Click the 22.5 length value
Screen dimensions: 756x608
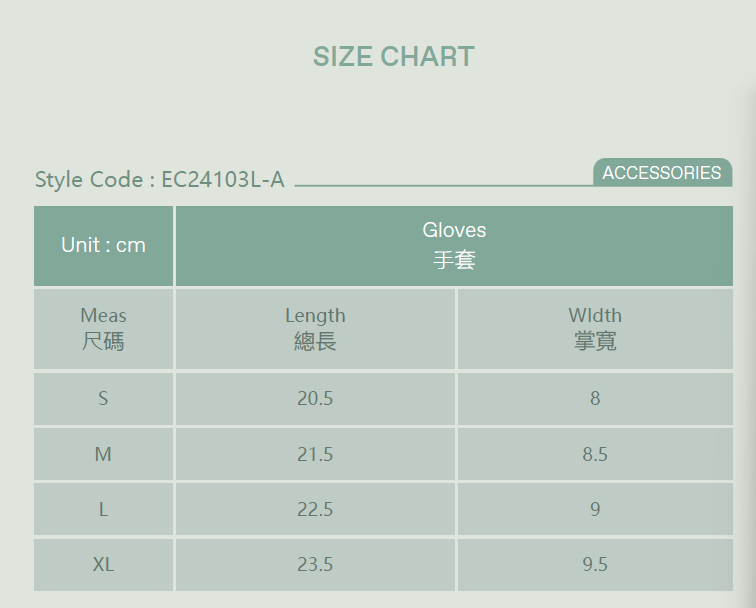pyautogui.click(x=315, y=509)
